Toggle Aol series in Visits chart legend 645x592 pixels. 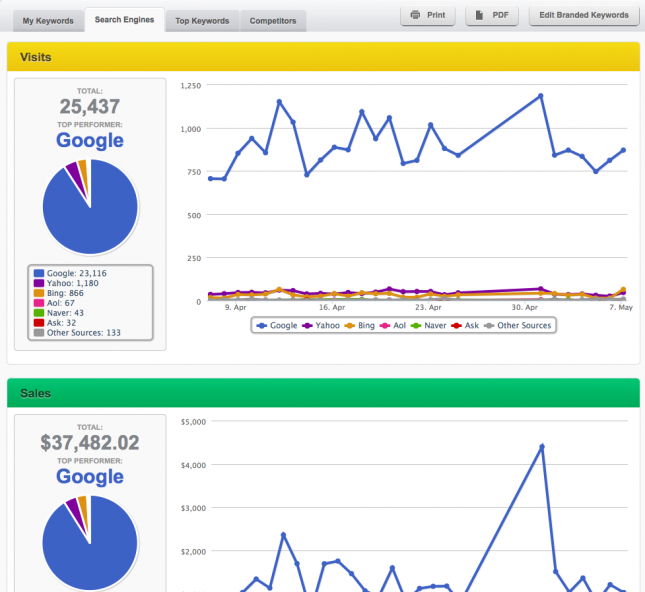[x=392, y=325]
